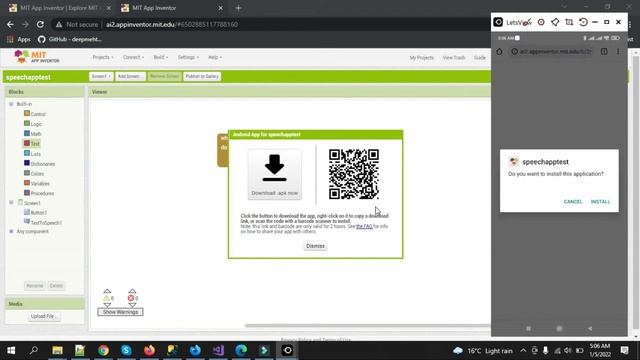The image size is (640, 360).
Task: Click the MIT App Inventor logo
Action: pyautogui.click(x=36, y=57)
